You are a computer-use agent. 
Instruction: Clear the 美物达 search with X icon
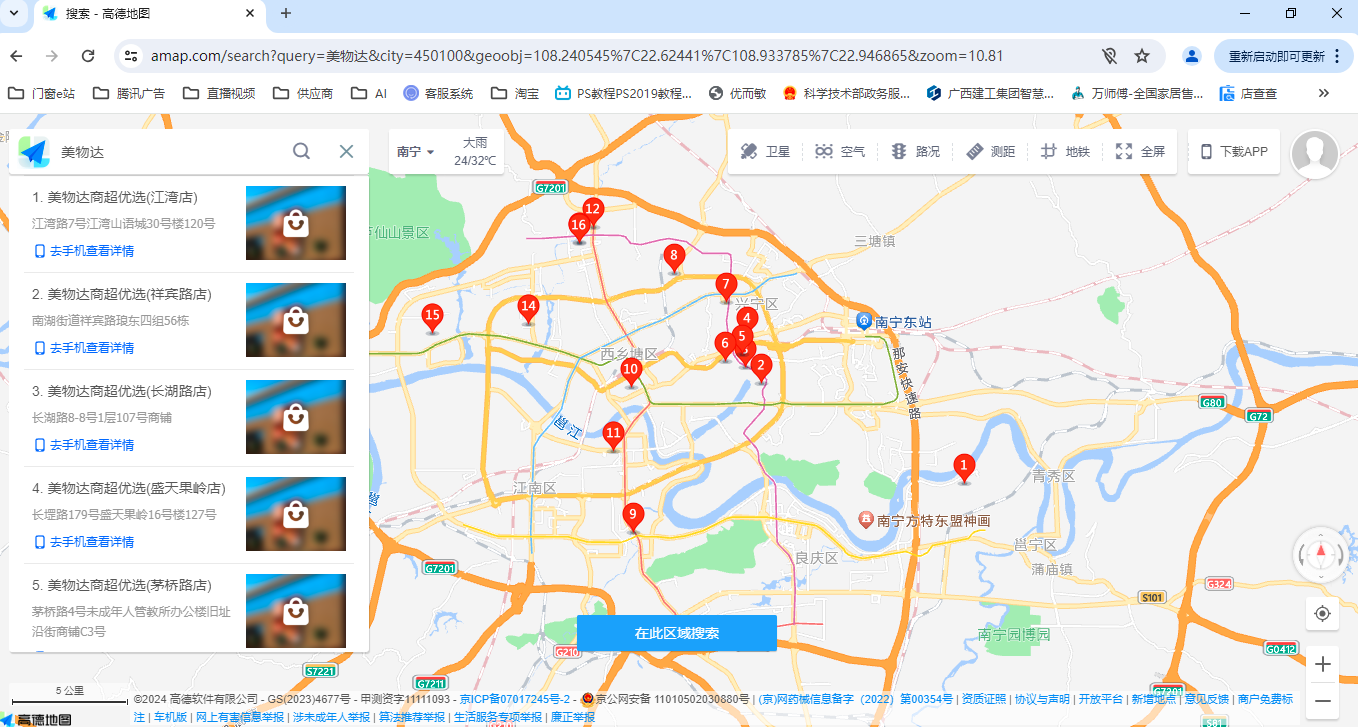tap(346, 151)
